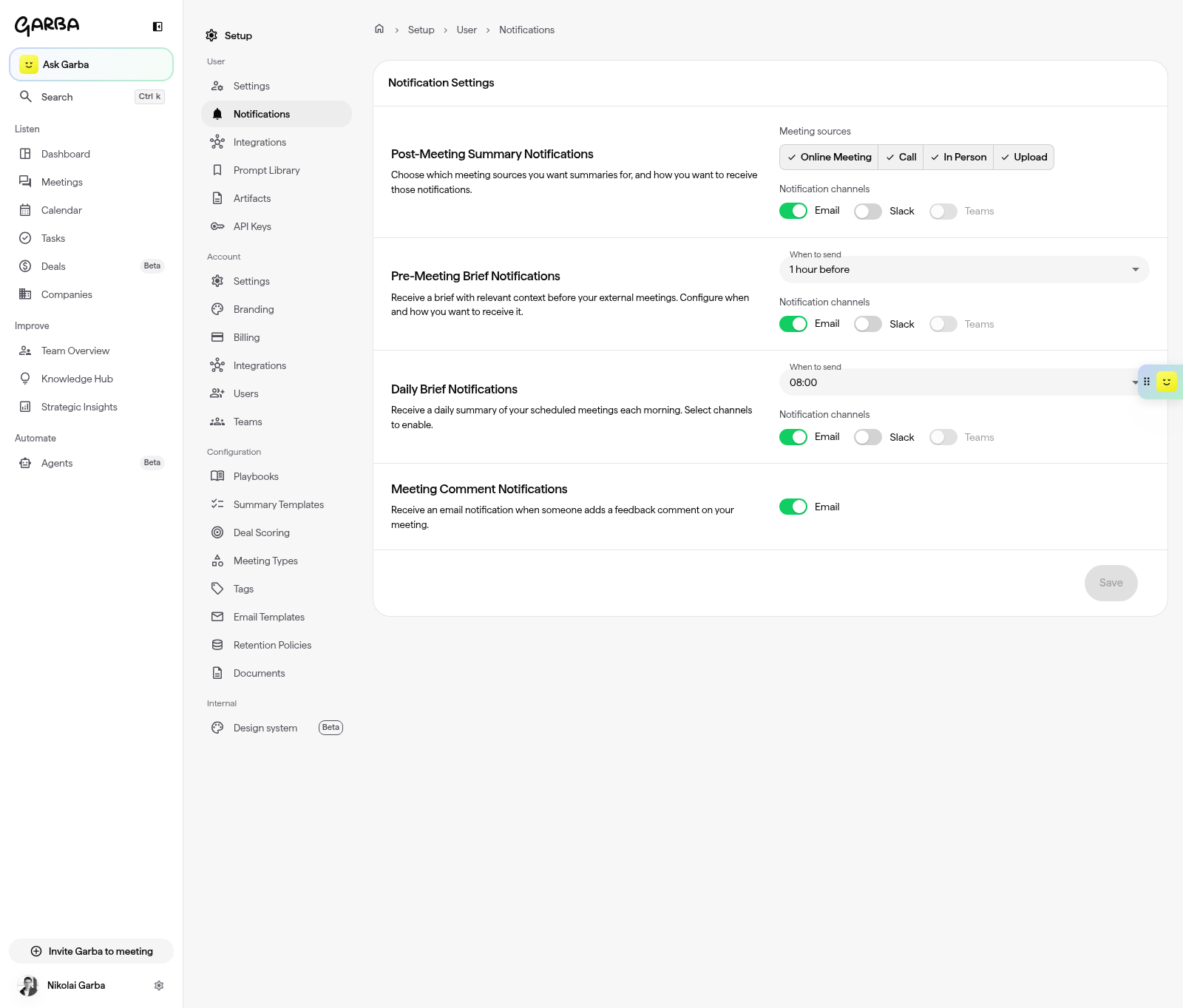Viewport: 1183px width, 1008px height.
Task: Enable the Slack toggle for Pre-Meeting Brief
Action: (x=868, y=324)
